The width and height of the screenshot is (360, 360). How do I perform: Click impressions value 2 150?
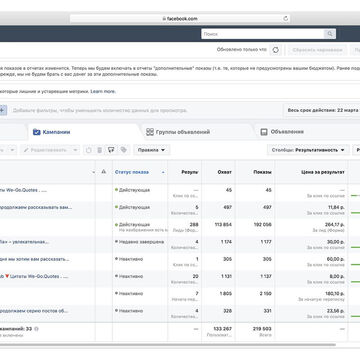(x=266, y=293)
